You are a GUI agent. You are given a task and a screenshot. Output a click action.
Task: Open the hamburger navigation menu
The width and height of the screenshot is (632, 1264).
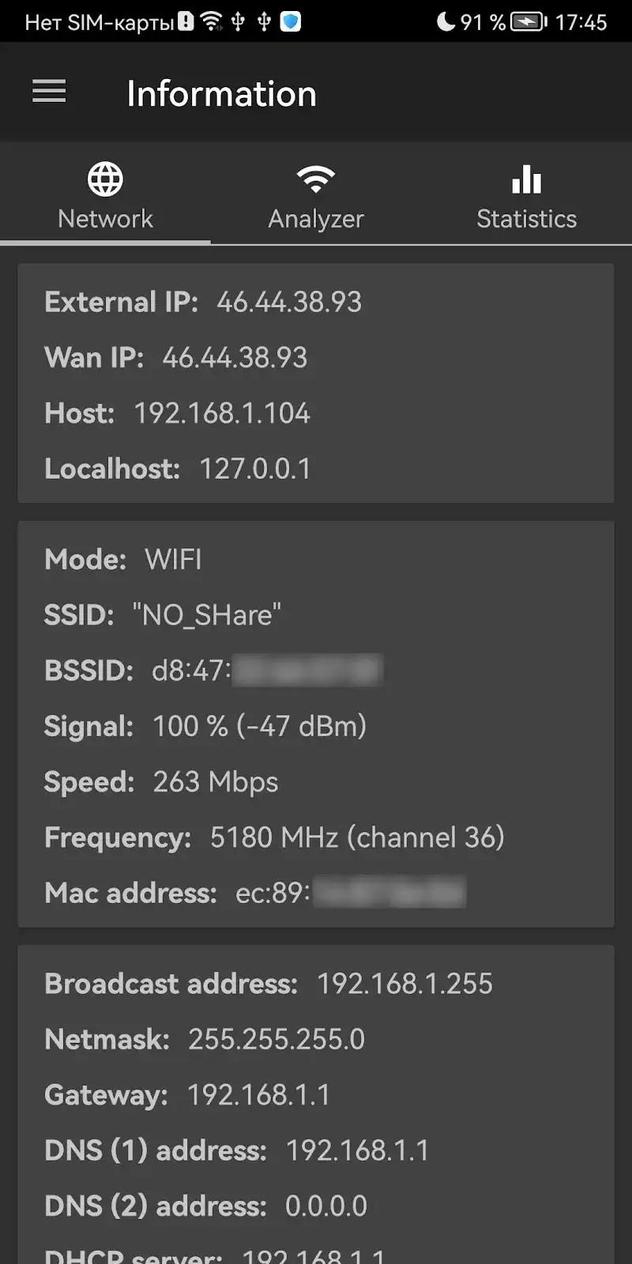48,91
